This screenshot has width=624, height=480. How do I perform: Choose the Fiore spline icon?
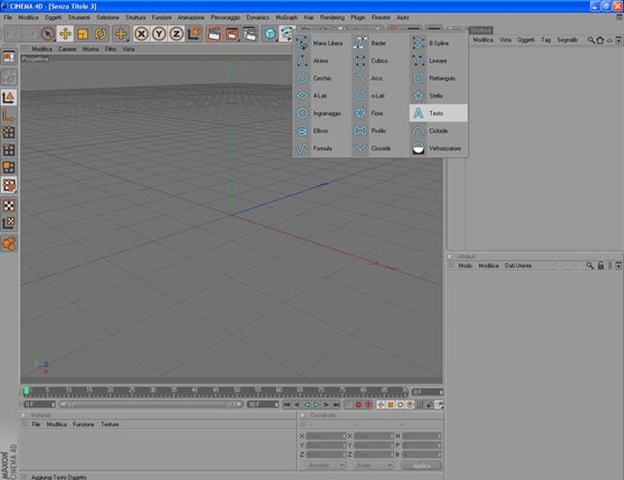click(360, 113)
